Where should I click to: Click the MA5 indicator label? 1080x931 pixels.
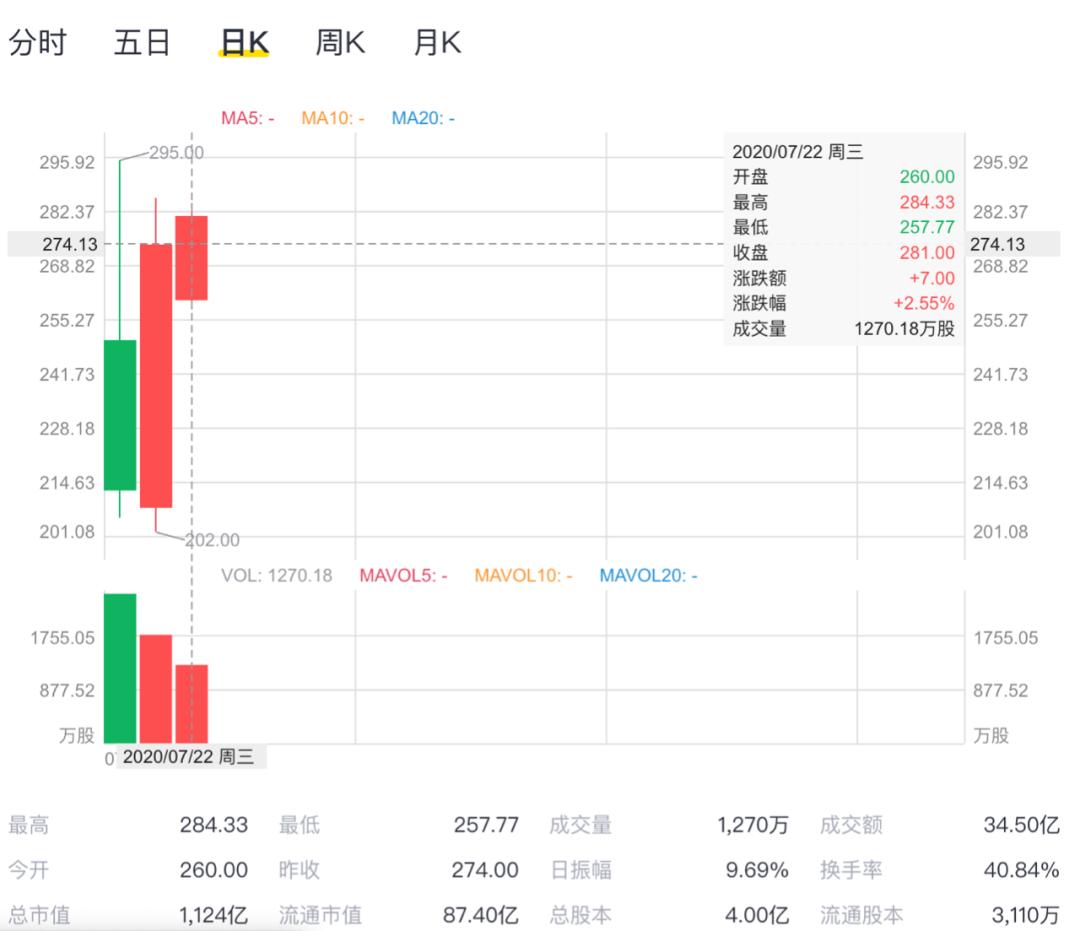(x=247, y=118)
